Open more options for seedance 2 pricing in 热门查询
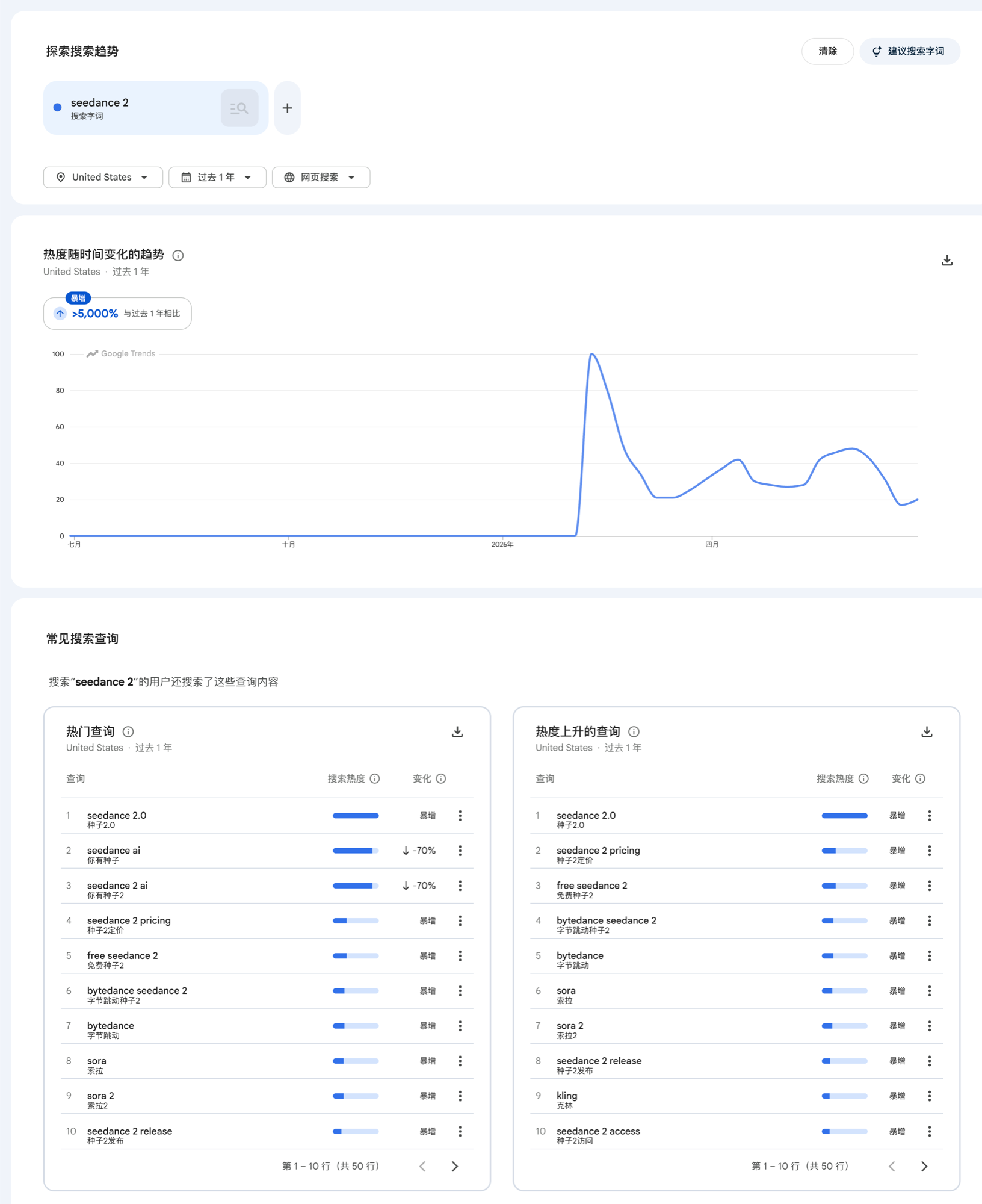 point(460,920)
